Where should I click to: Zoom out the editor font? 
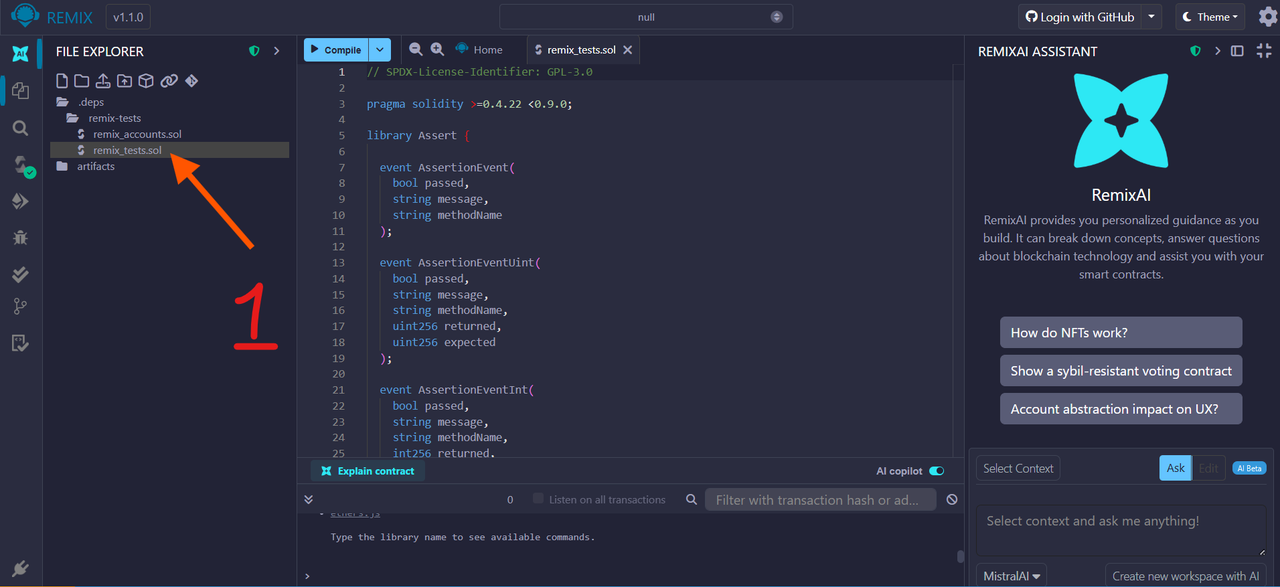click(416, 49)
